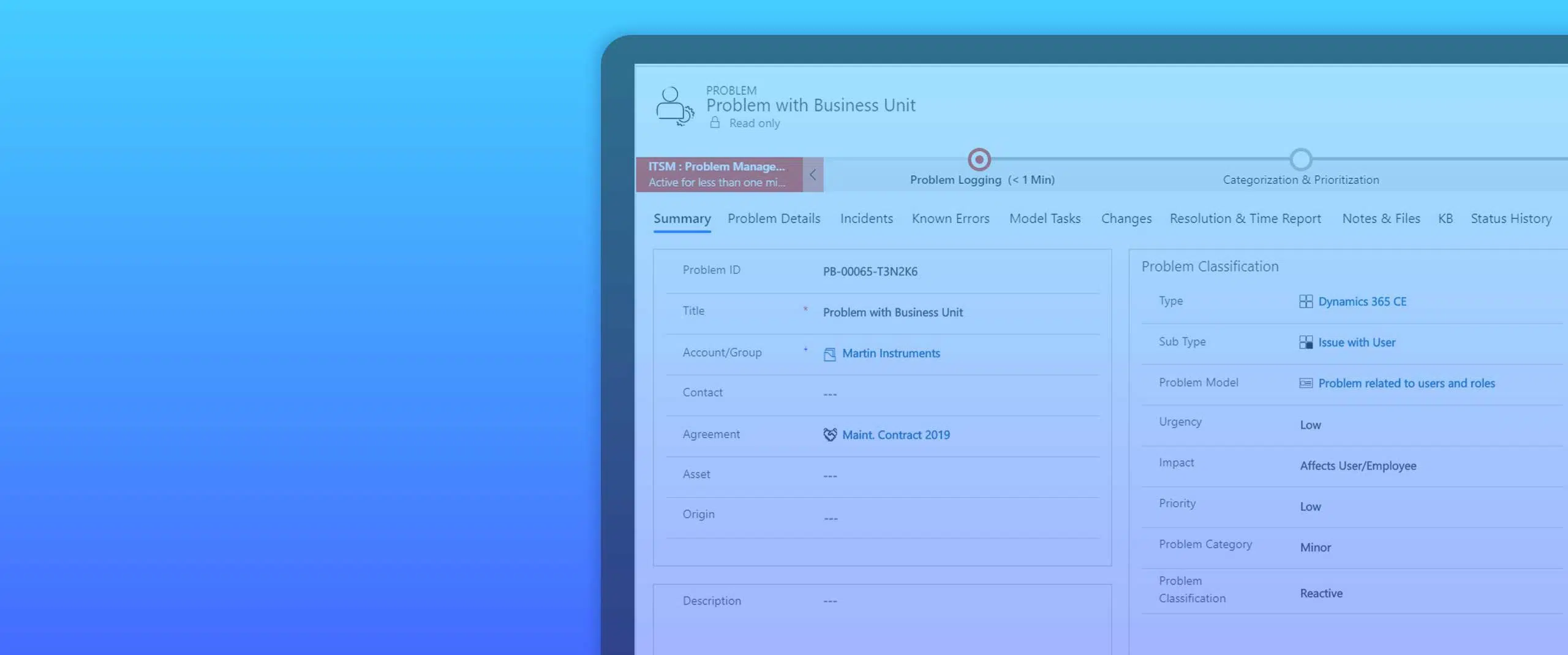
Task: Open Problem related to users and roles link
Action: (1406, 384)
